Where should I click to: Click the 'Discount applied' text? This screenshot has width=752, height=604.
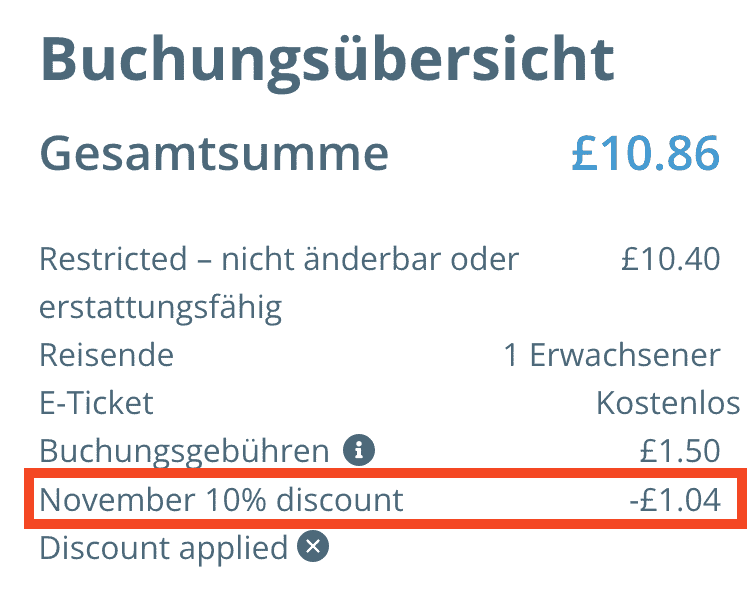point(164,547)
